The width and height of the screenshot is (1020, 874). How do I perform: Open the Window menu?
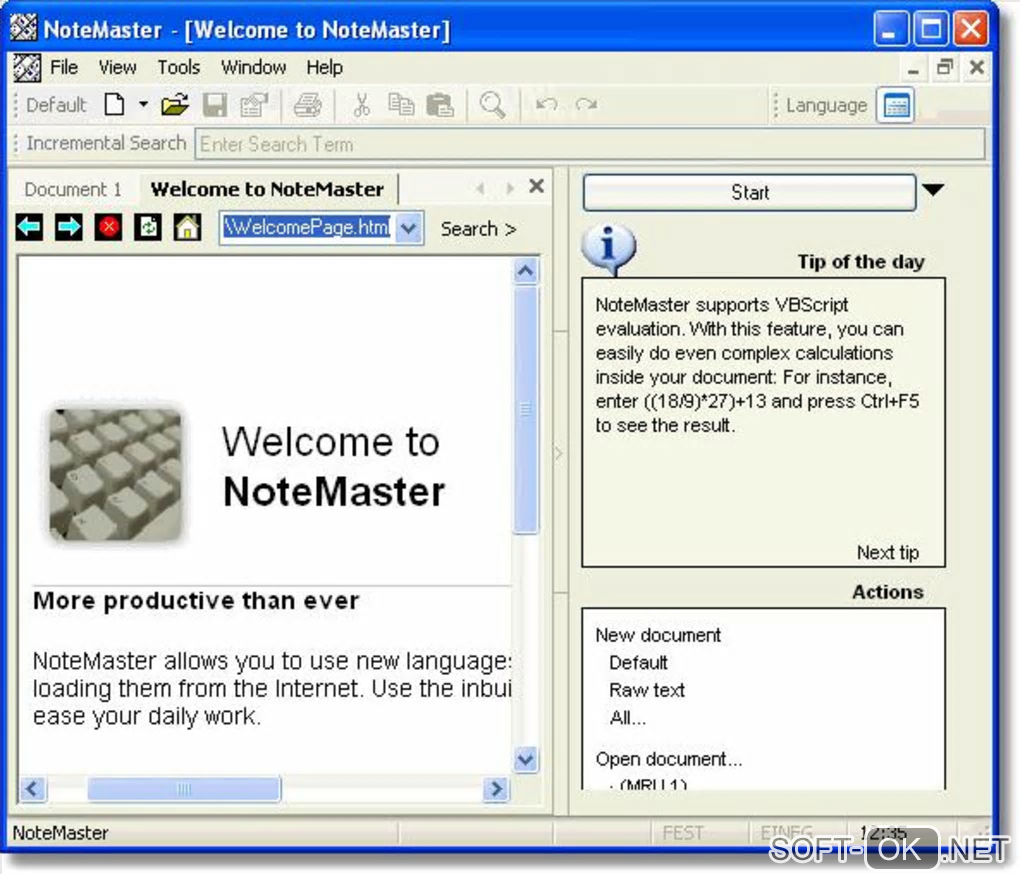coord(253,67)
